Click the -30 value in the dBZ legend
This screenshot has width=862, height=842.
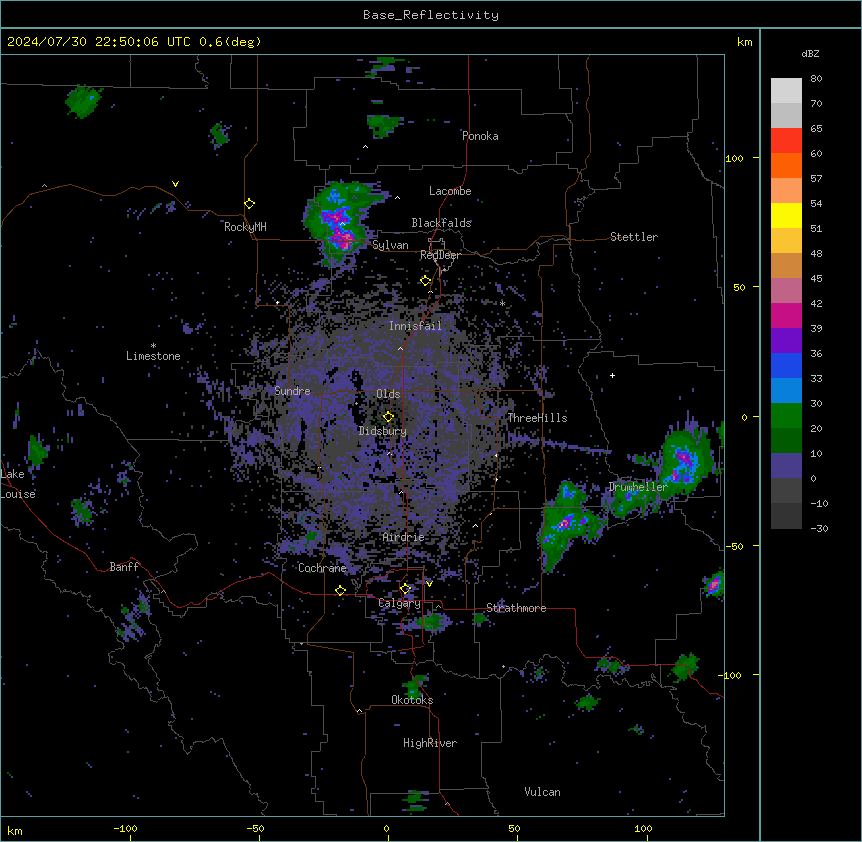[819, 529]
